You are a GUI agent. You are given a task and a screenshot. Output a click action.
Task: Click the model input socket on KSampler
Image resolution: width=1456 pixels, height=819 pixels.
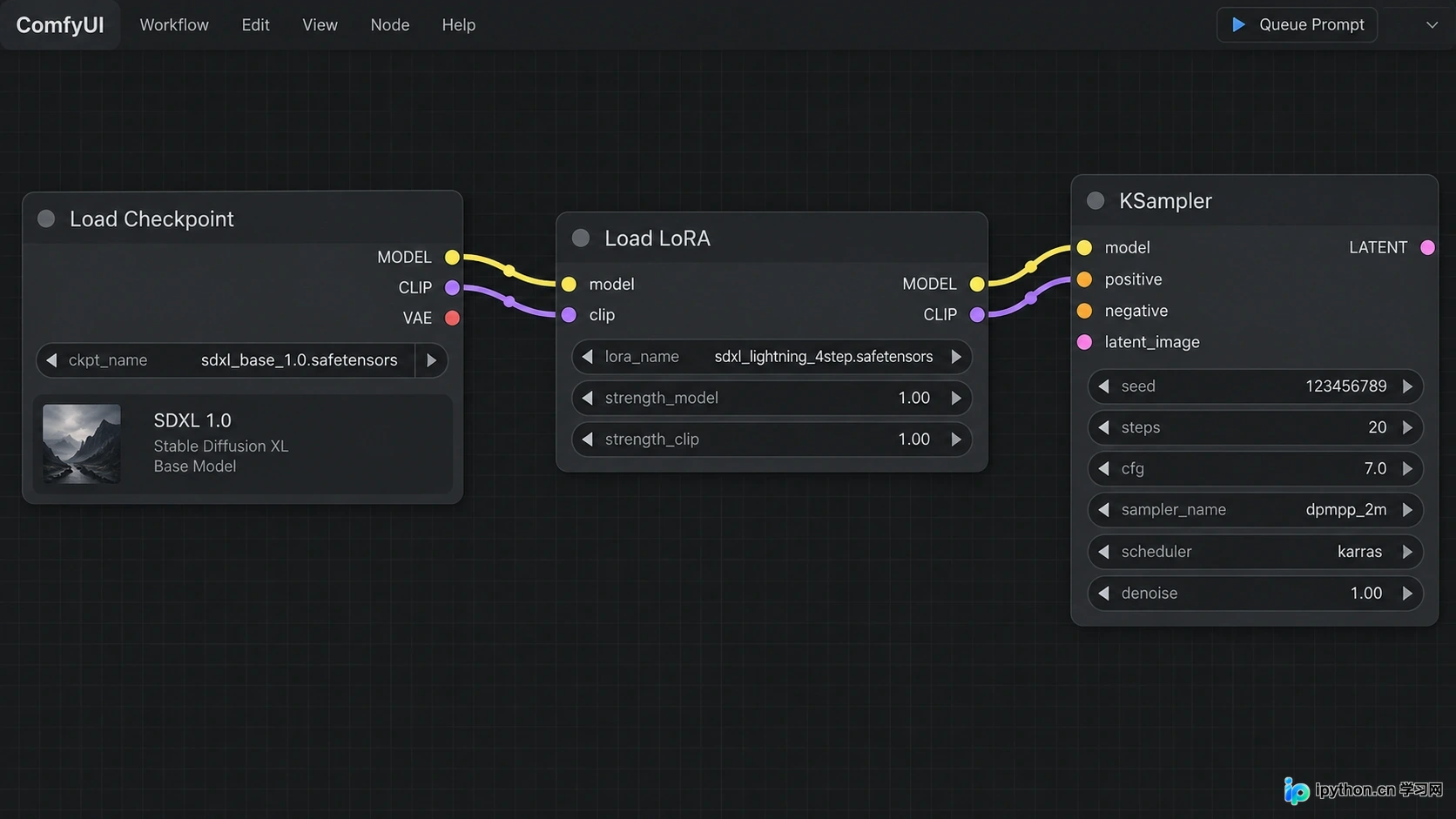pyautogui.click(x=1084, y=247)
